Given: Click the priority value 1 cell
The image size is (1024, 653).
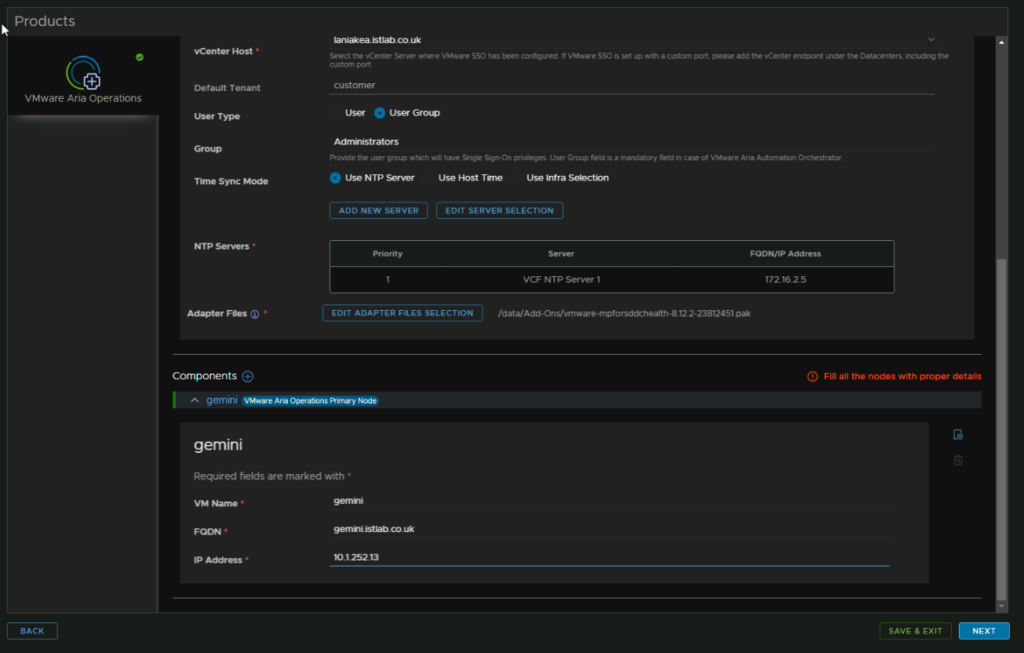Looking at the screenshot, I should (x=387, y=279).
